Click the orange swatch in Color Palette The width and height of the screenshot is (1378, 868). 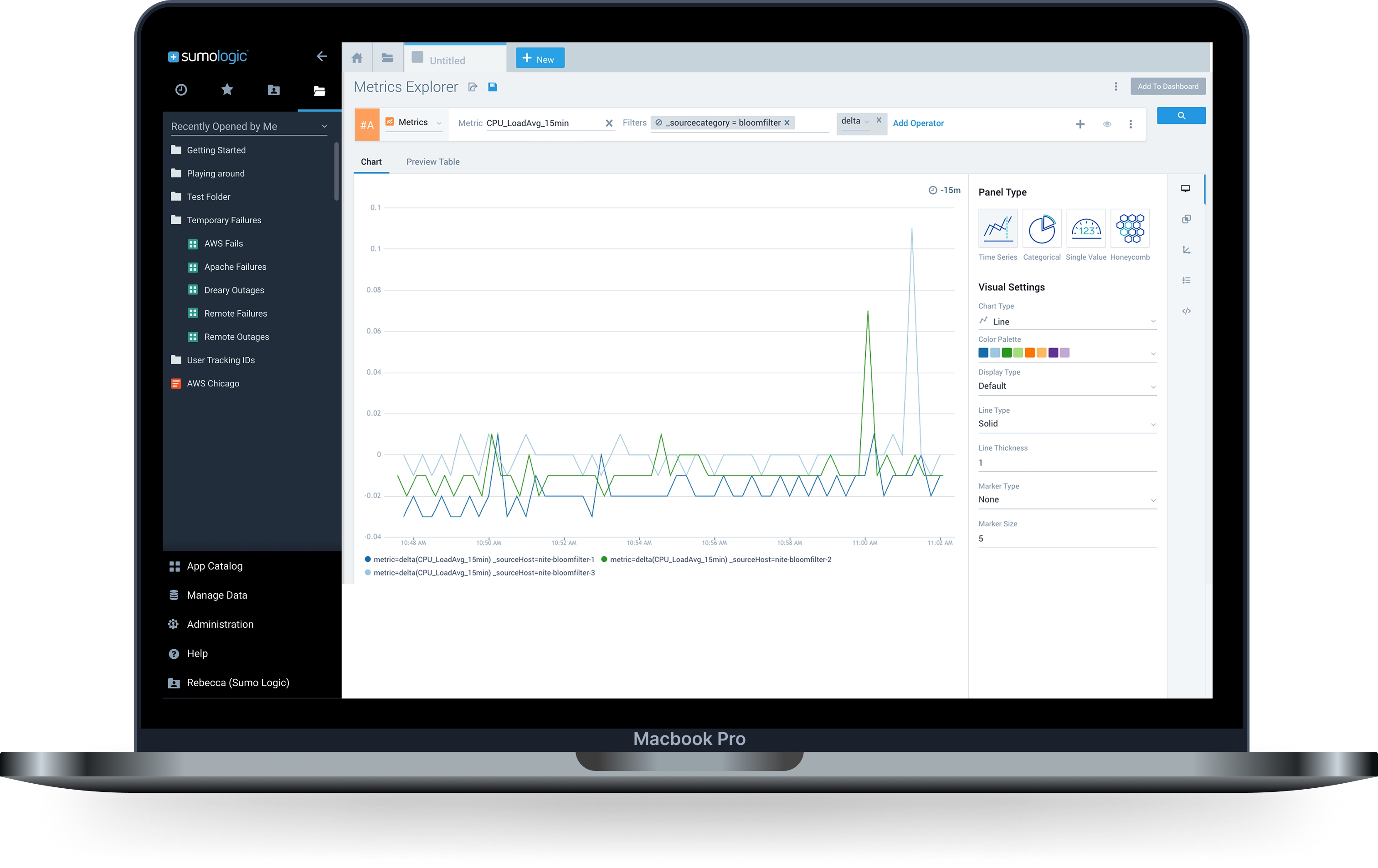pos(1029,353)
